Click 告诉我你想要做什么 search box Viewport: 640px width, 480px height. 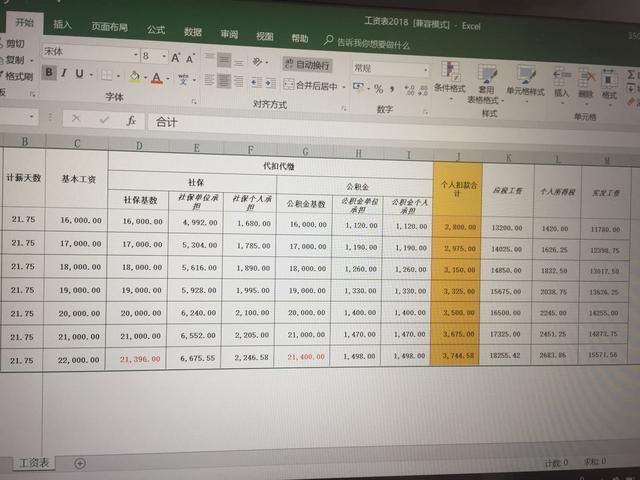coord(367,42)
